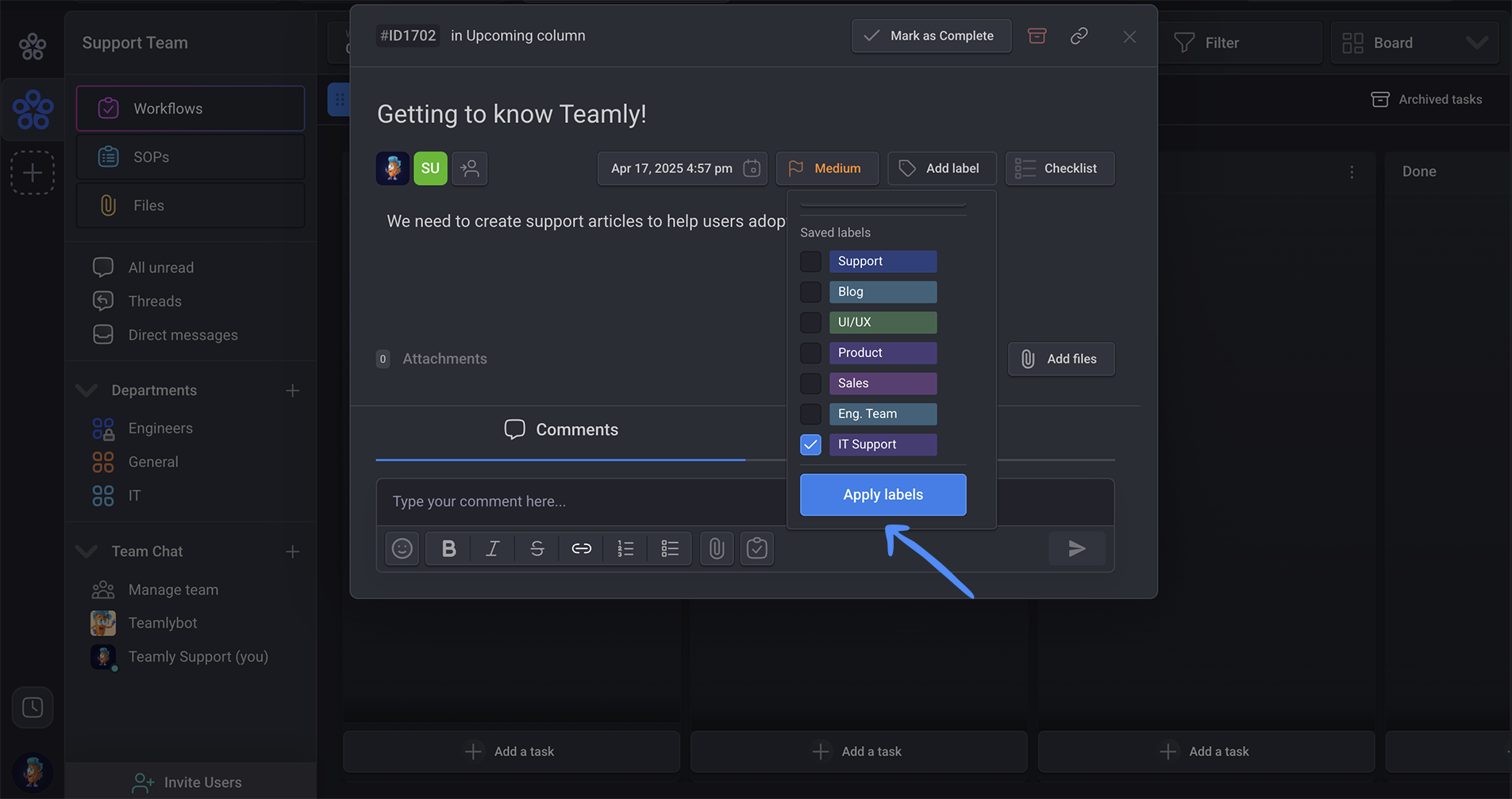Click the Teamly logo at top left
Screen dimensions: 1512x799
pos(33,46)
